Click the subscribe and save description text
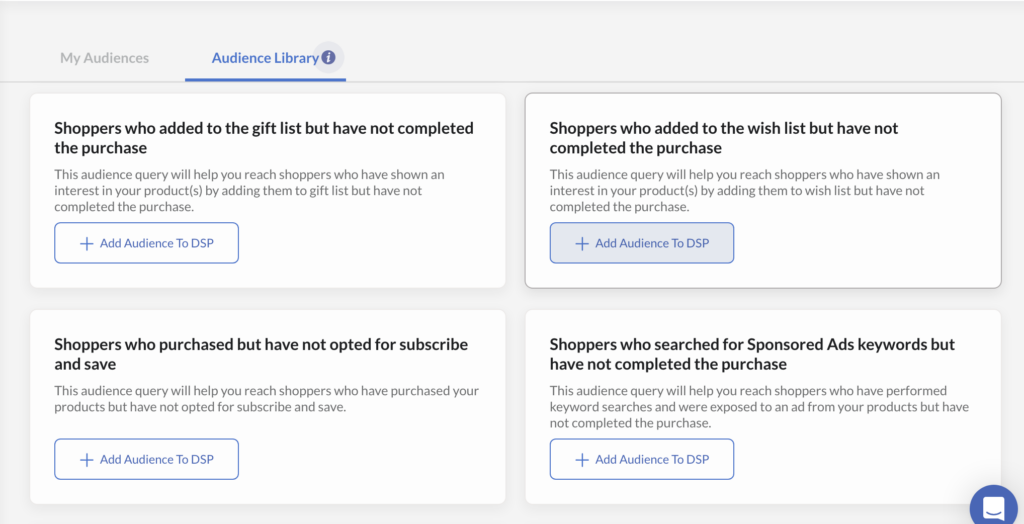This screenshot has width=1024, height=524. 266,399
